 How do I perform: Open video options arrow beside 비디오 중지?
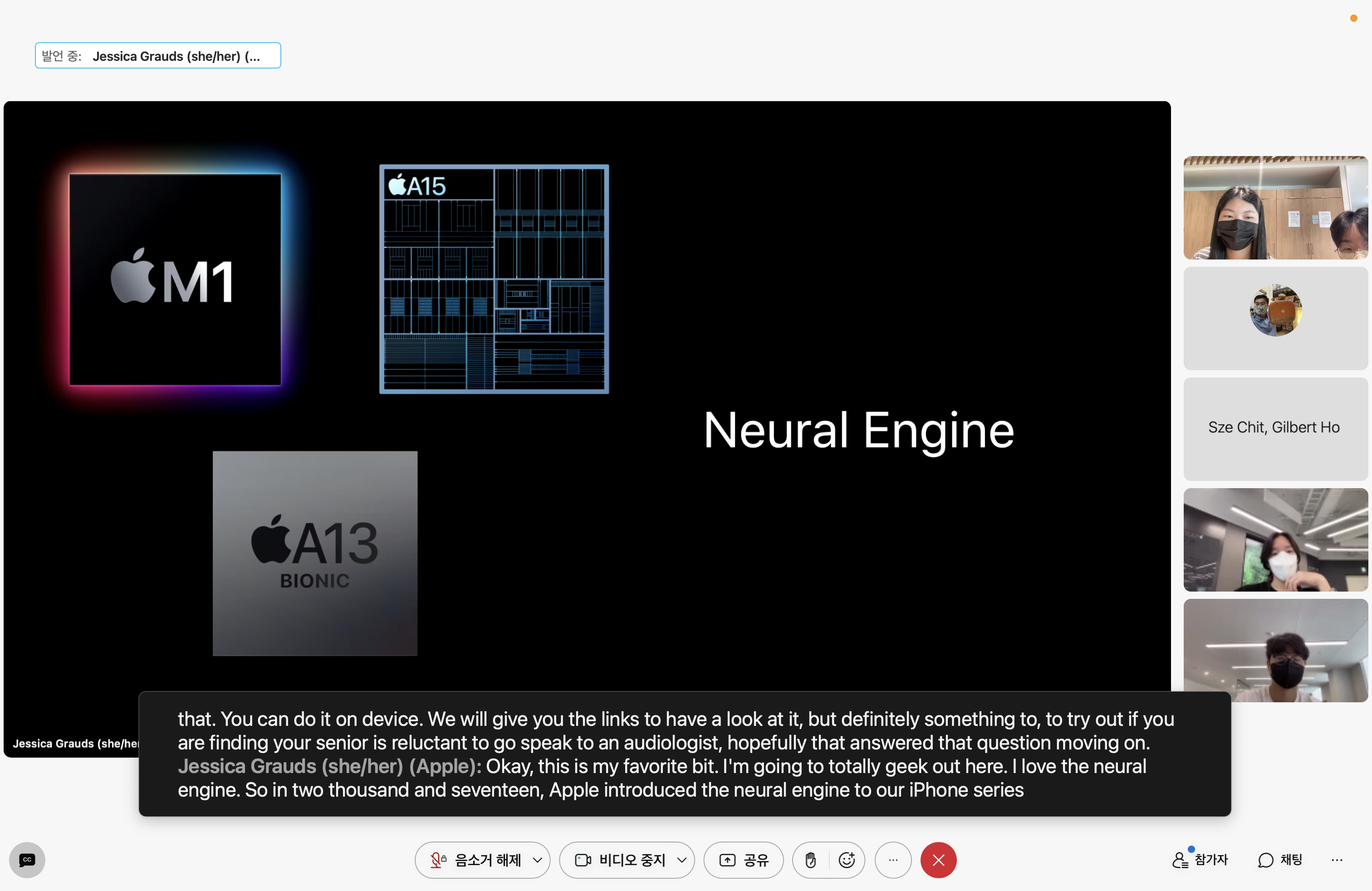coord(682,860)
